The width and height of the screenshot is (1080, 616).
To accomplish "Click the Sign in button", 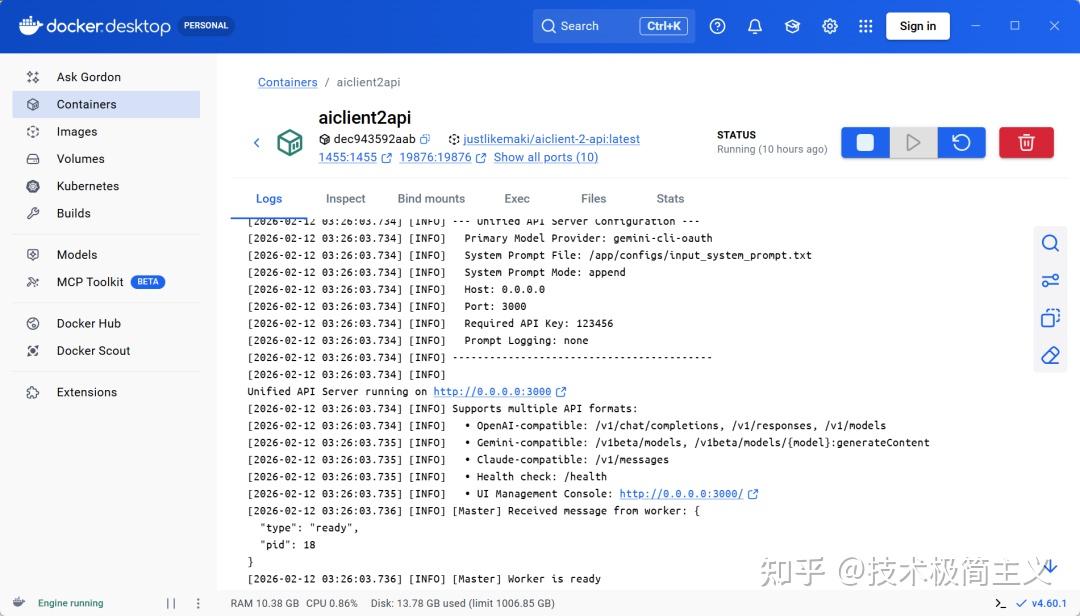I will (x=917, y=27).
